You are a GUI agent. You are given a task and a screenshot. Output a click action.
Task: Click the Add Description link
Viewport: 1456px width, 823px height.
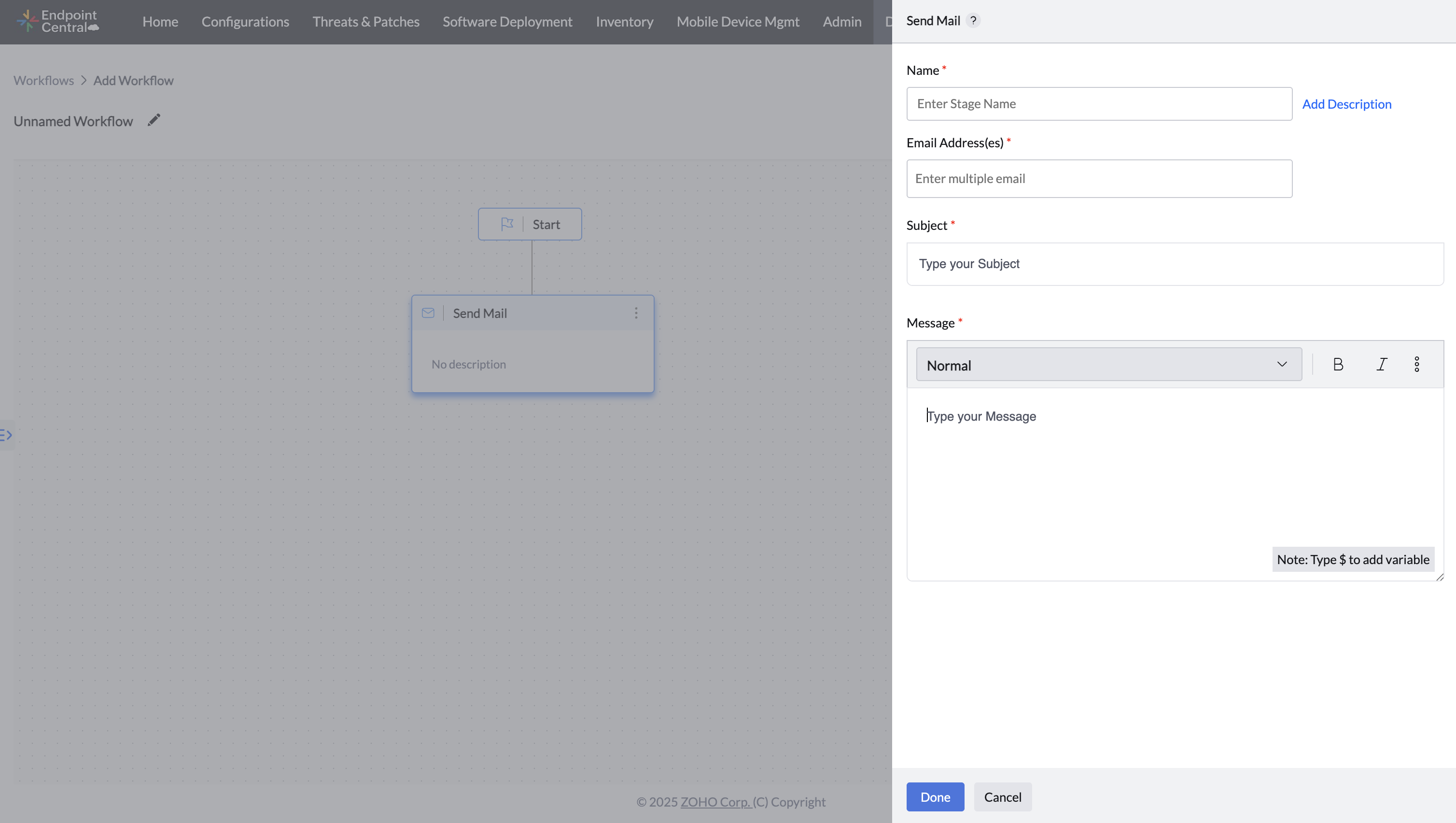tap(1347, 103)
